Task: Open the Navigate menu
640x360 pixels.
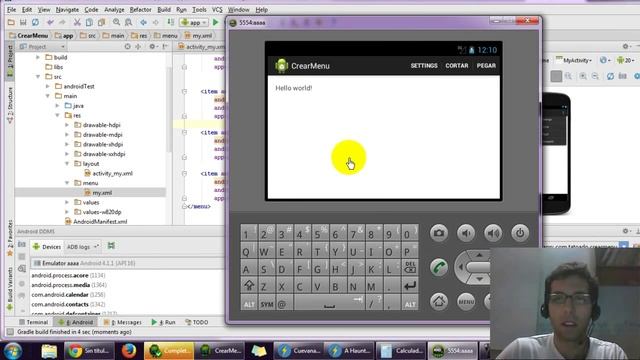Action: 67,9
